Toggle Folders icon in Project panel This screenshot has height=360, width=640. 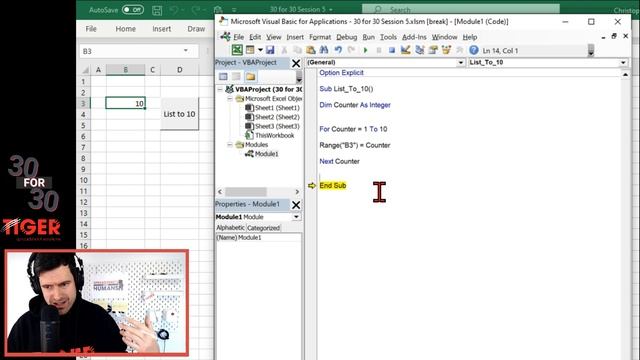click(250, 76)
